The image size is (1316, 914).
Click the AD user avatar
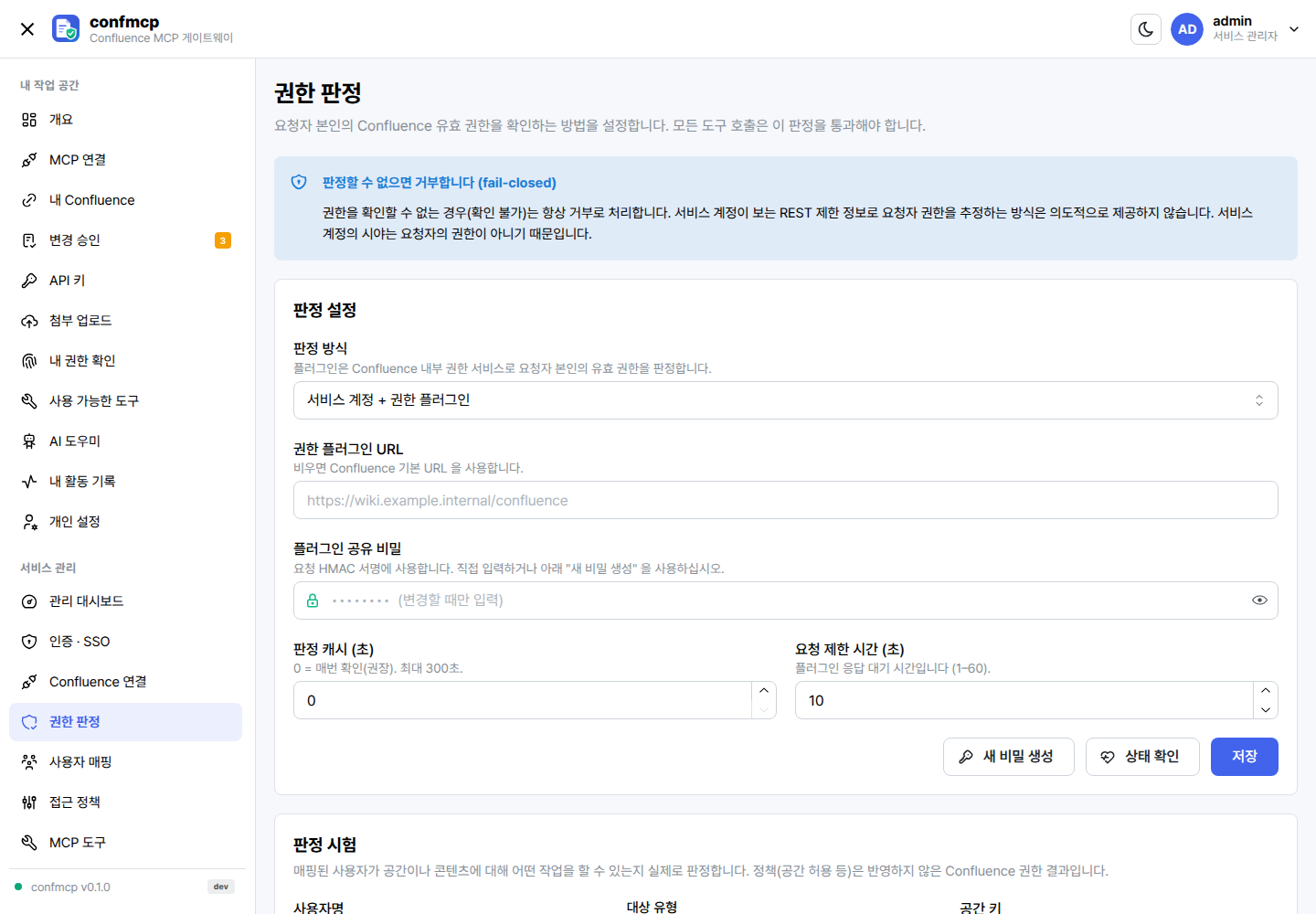pyautogui.click(x=1187, y=29)
